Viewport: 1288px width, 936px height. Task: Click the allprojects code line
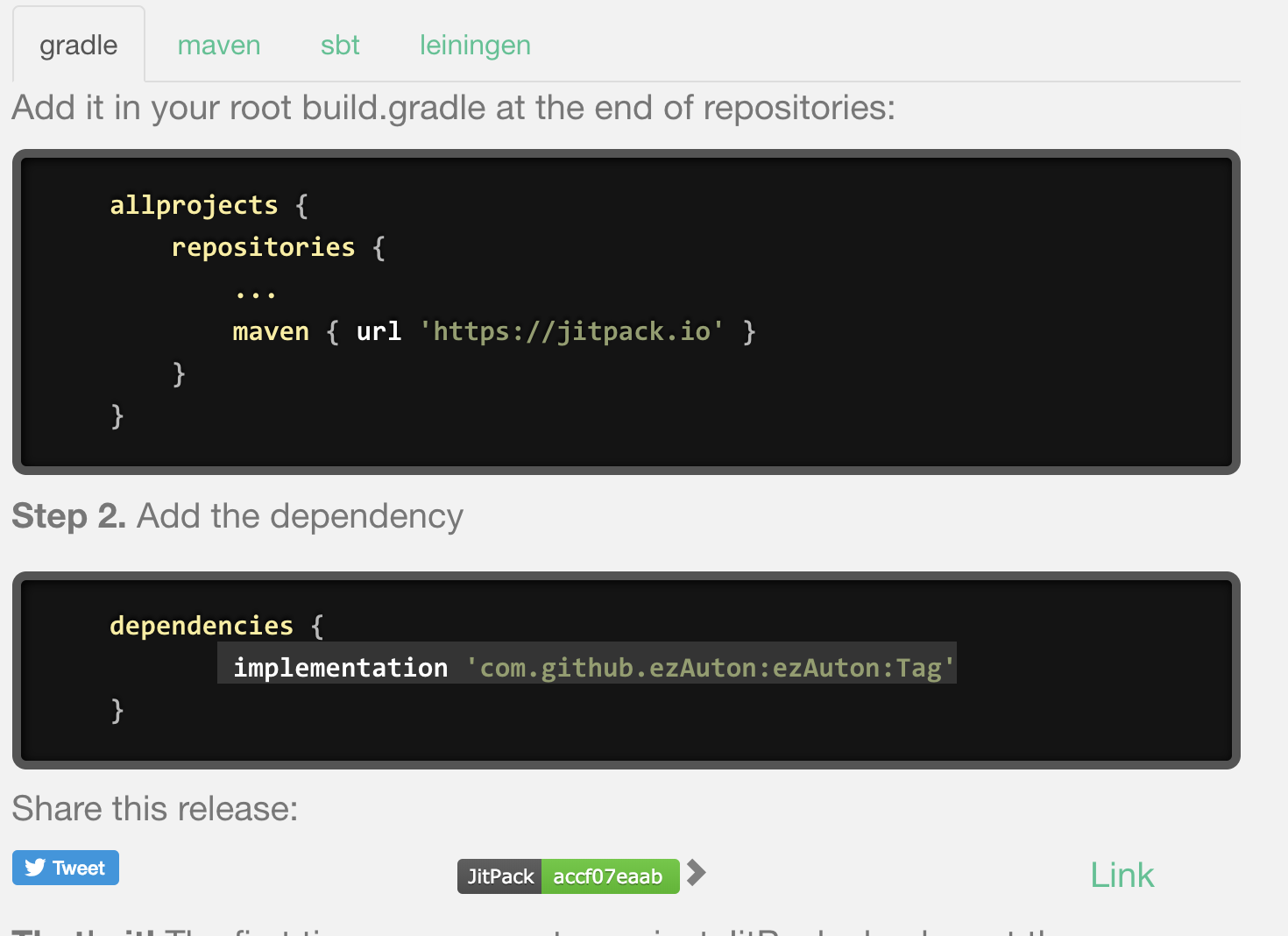tap(209, 205)
